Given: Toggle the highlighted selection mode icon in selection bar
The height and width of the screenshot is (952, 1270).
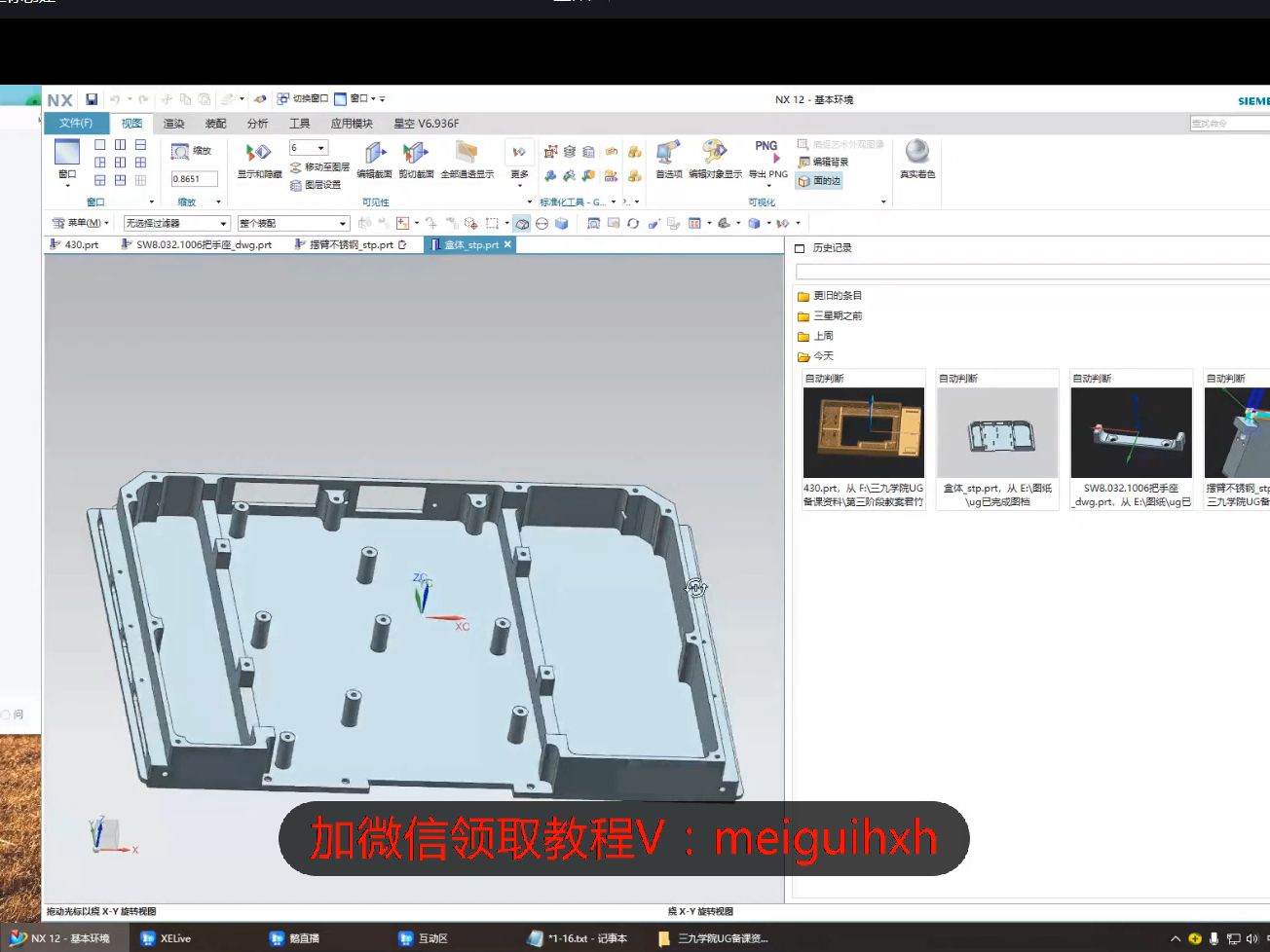Looking at the screenshot, I should coord(523,224).
